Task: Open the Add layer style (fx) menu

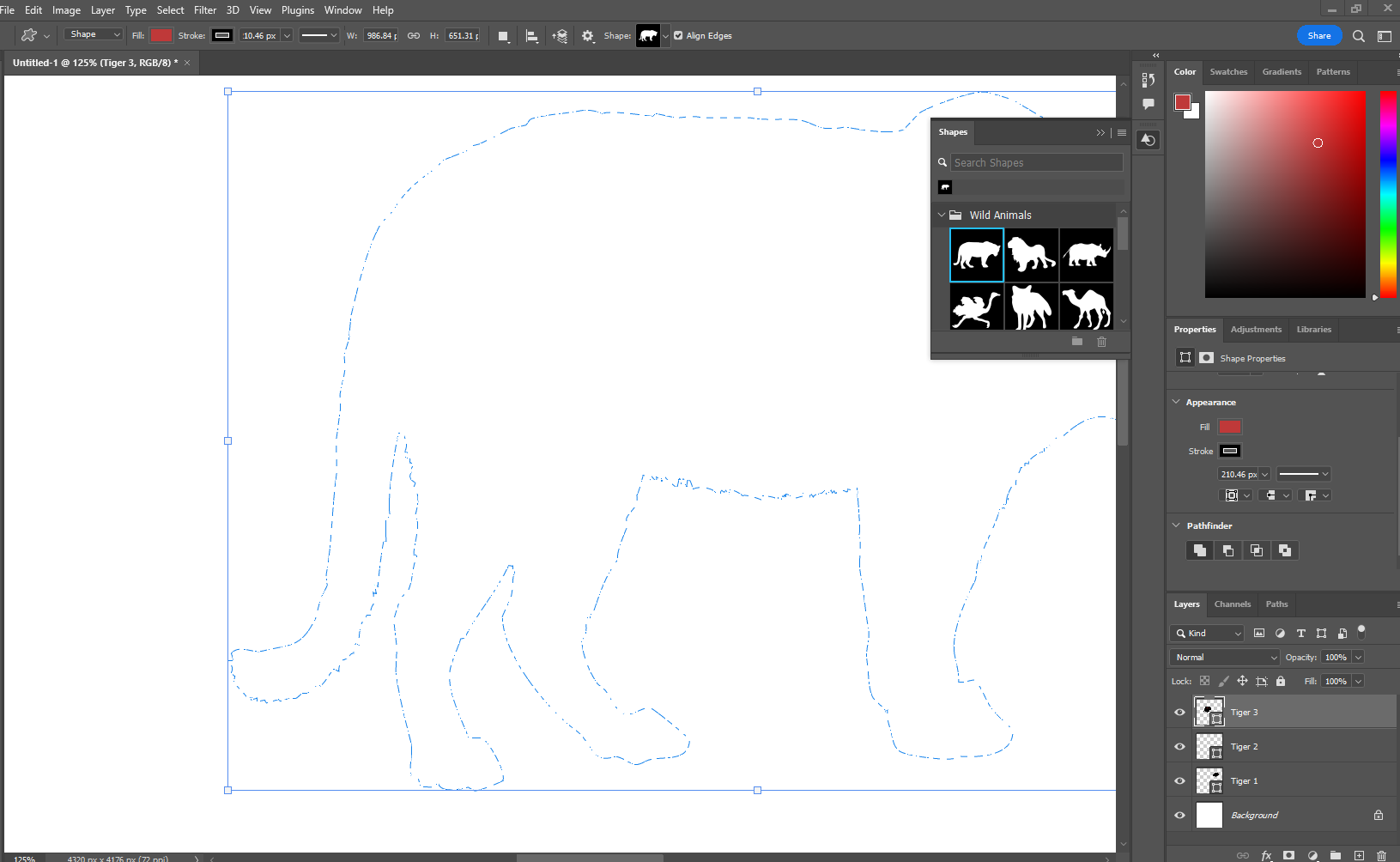Action: [1267, 855]
